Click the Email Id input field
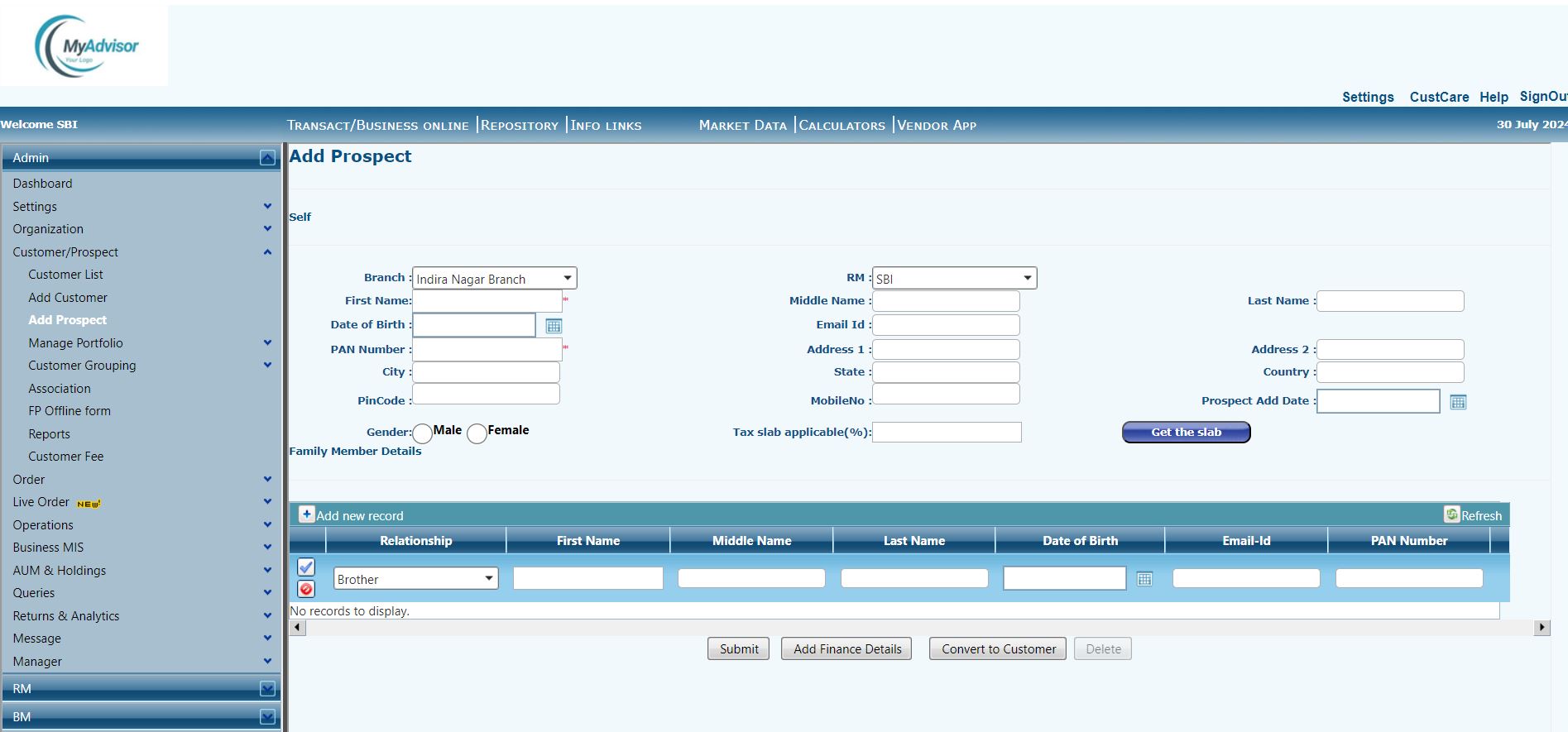Viewport: 1568px width, 732px height. pyautogui.click(x=946, y=325)
